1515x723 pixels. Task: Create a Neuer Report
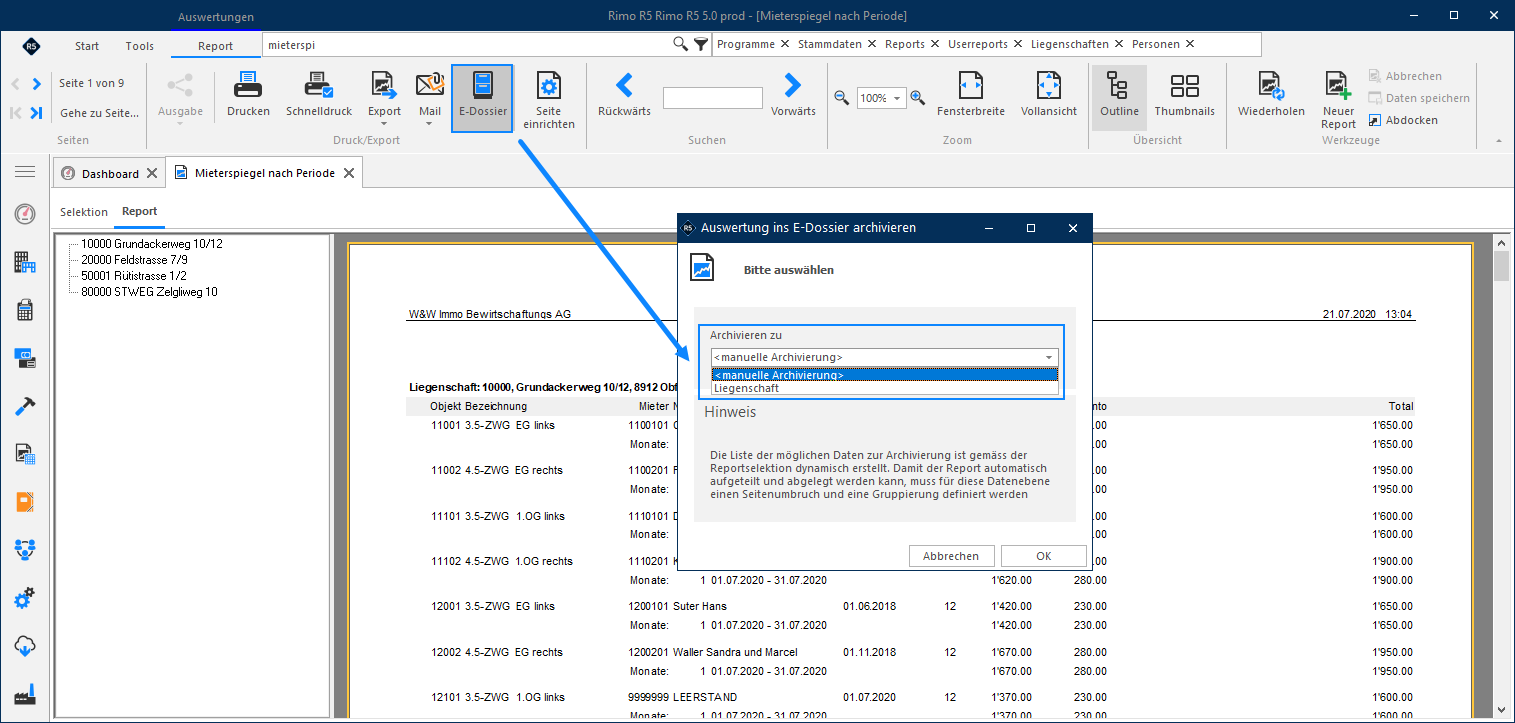coord(1338,100)
